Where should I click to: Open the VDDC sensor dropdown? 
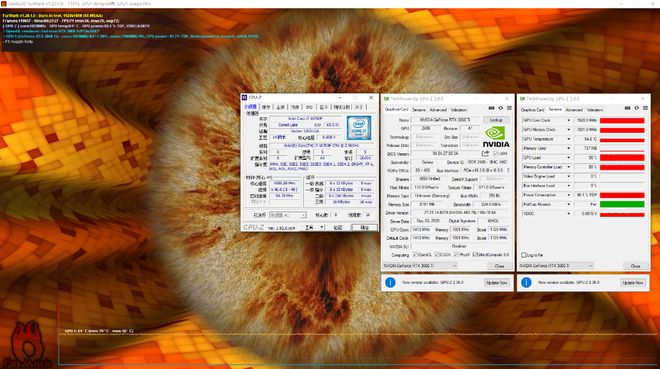[x=569, y=213]
